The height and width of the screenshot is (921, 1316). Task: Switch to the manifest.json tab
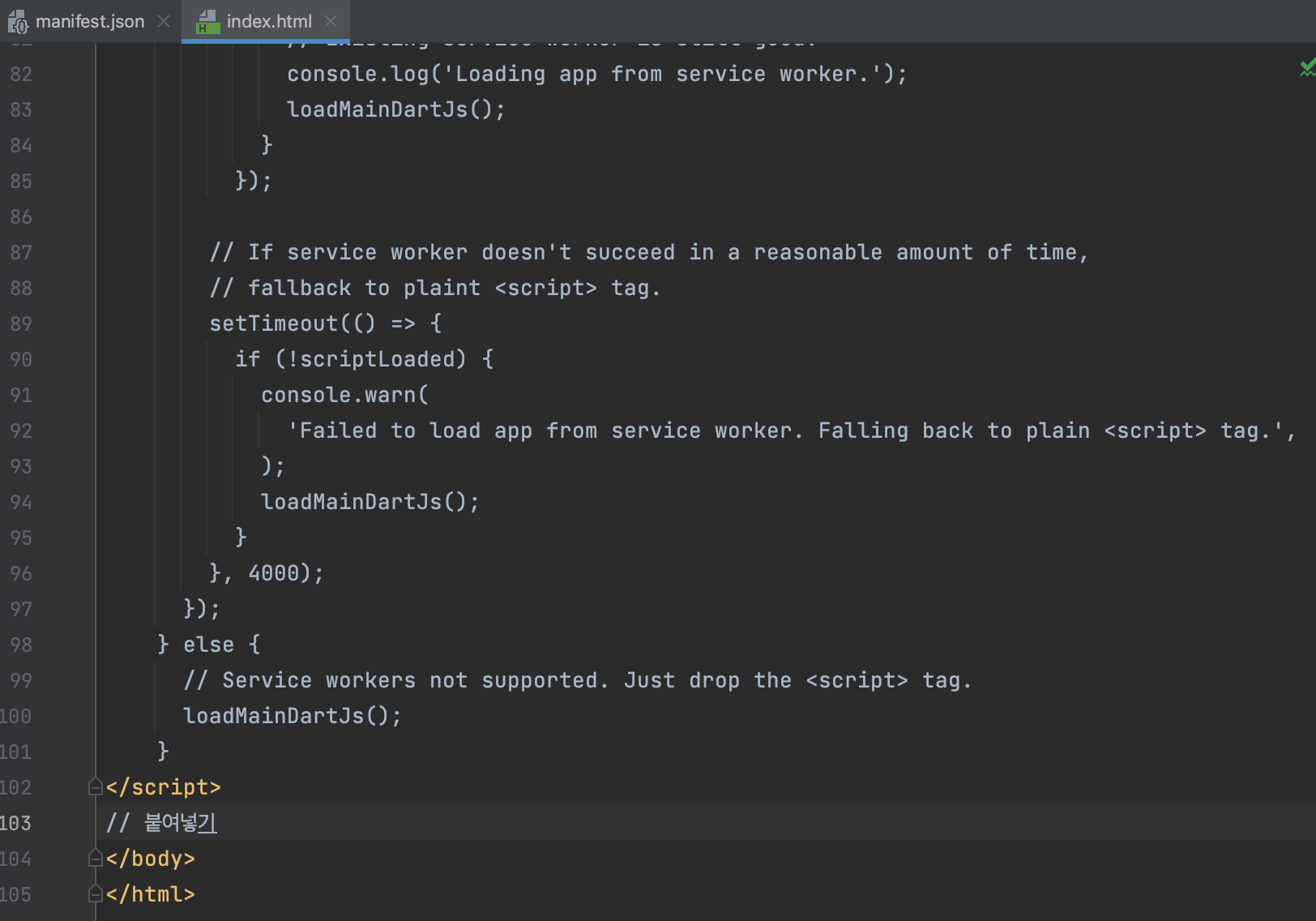click(89, 21)
